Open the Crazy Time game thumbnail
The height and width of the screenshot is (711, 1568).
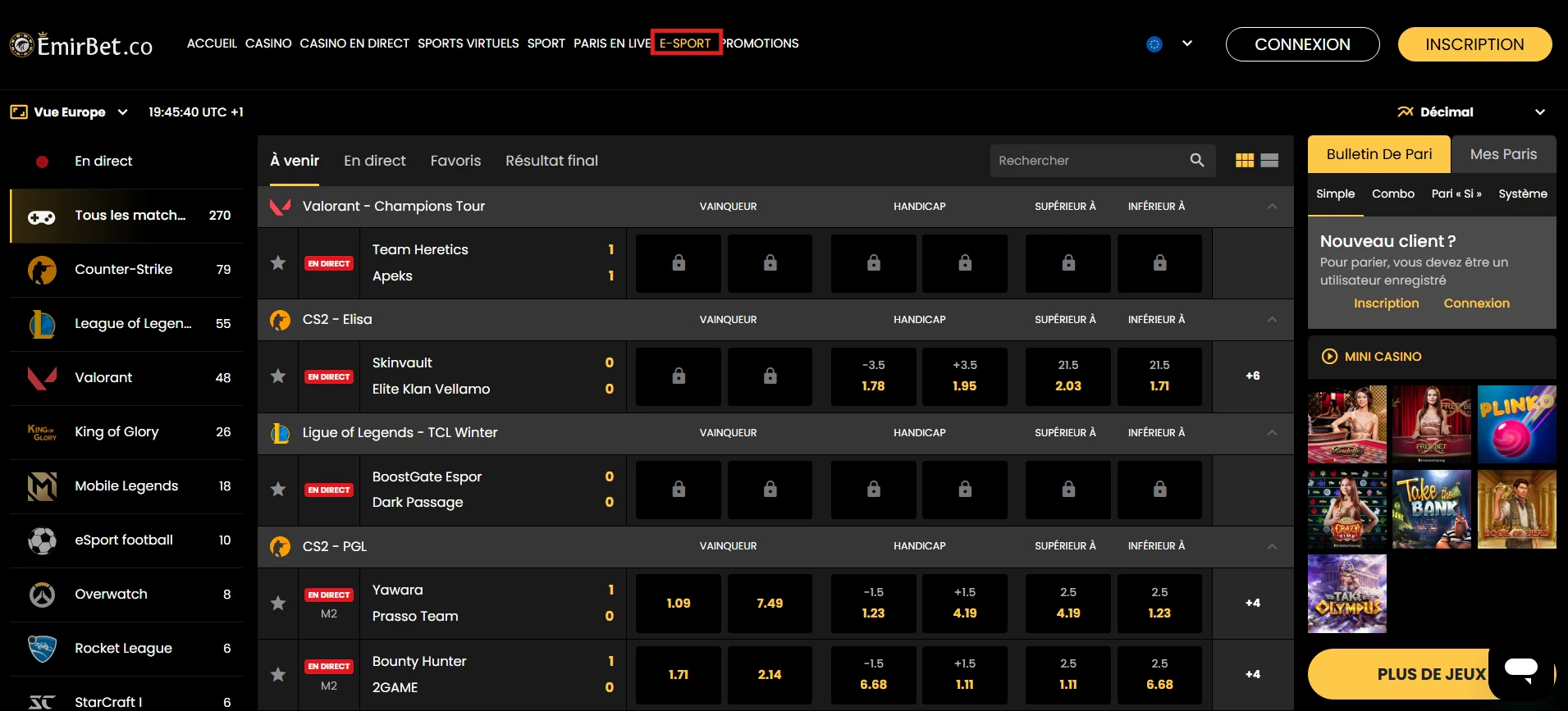point(1347,509)
